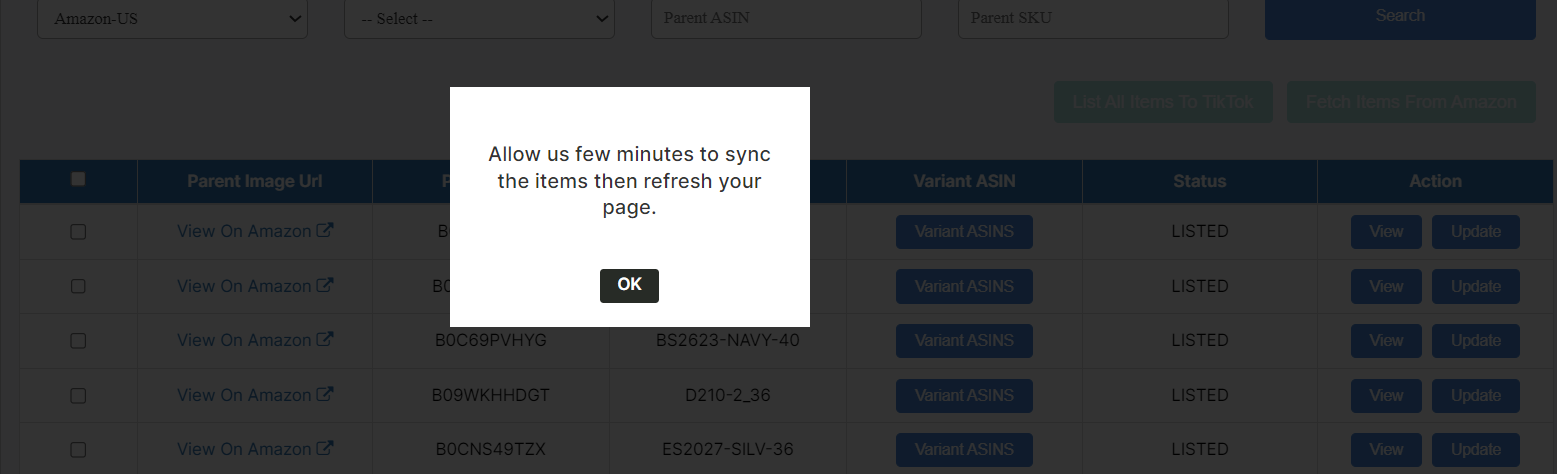Click external link icon for B09WKHHDGT row

(325, 395)
